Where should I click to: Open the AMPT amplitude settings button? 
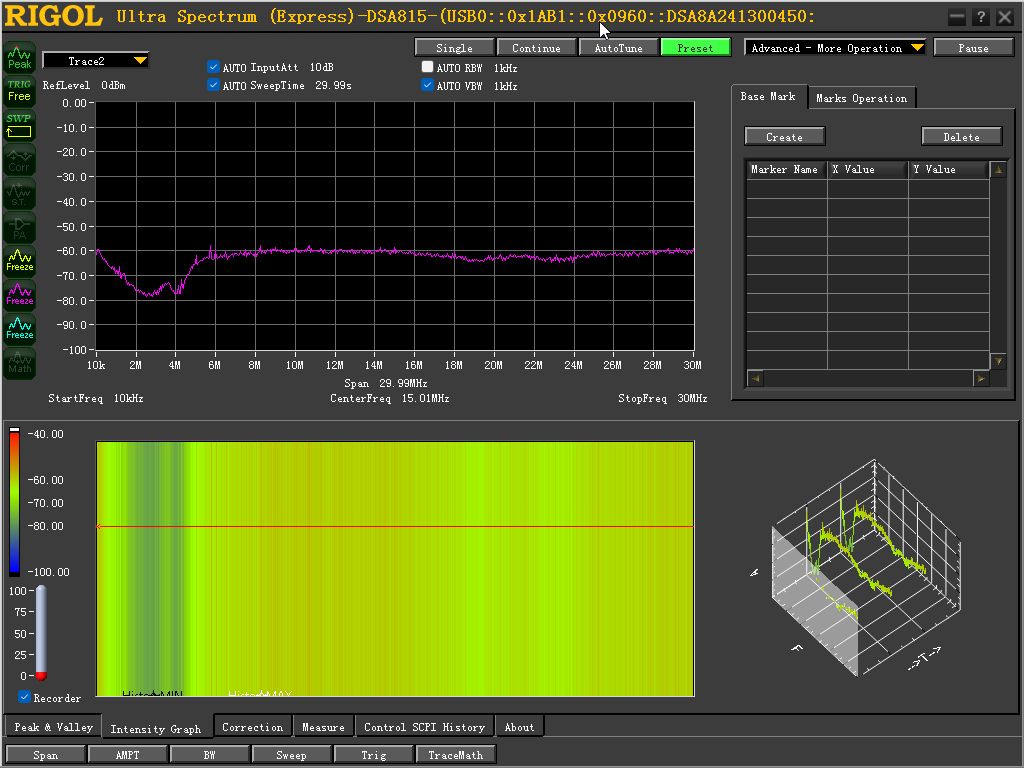[127, 755]
